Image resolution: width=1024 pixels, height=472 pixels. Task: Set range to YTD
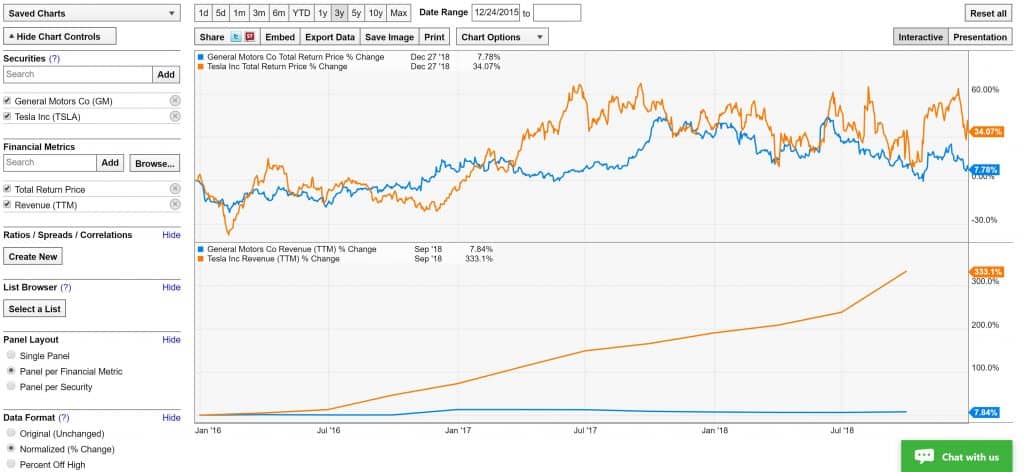(301, 13)
